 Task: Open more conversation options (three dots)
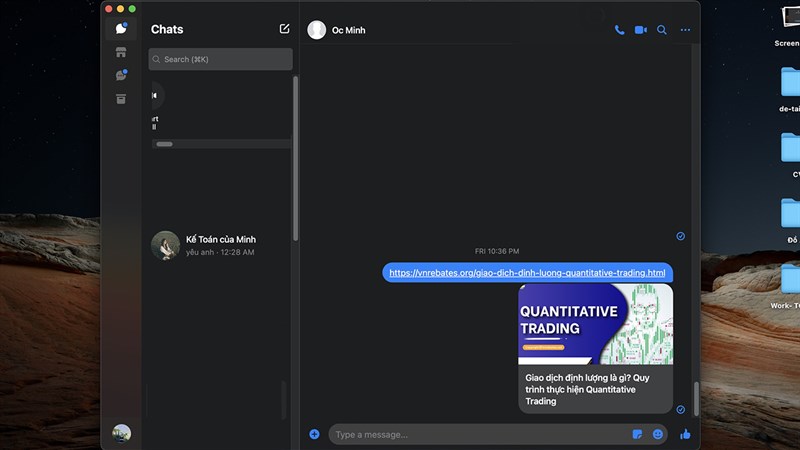pyautogui.click(x=685, y=30)
